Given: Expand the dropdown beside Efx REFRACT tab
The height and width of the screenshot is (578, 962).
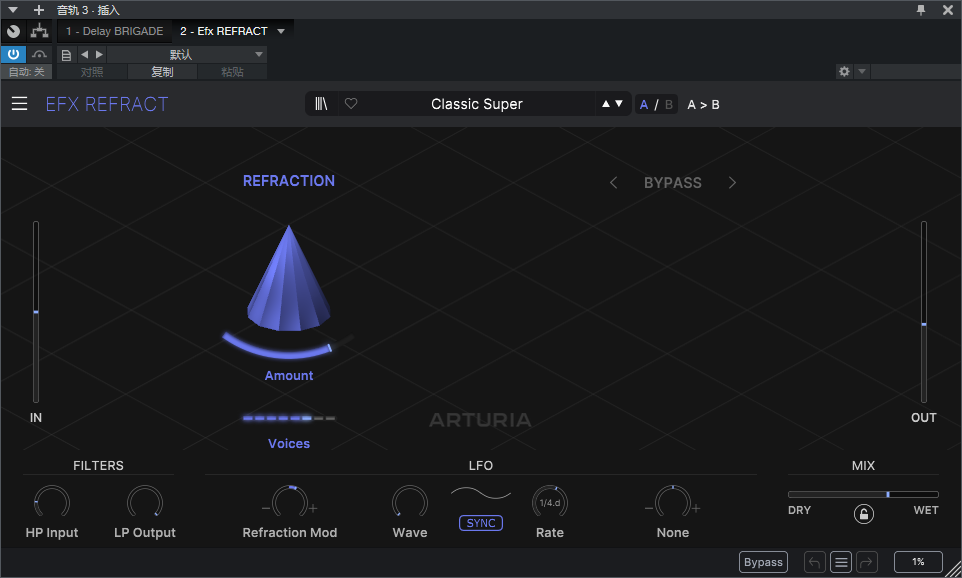Looking at the screenshot, I should pos(281,31).
